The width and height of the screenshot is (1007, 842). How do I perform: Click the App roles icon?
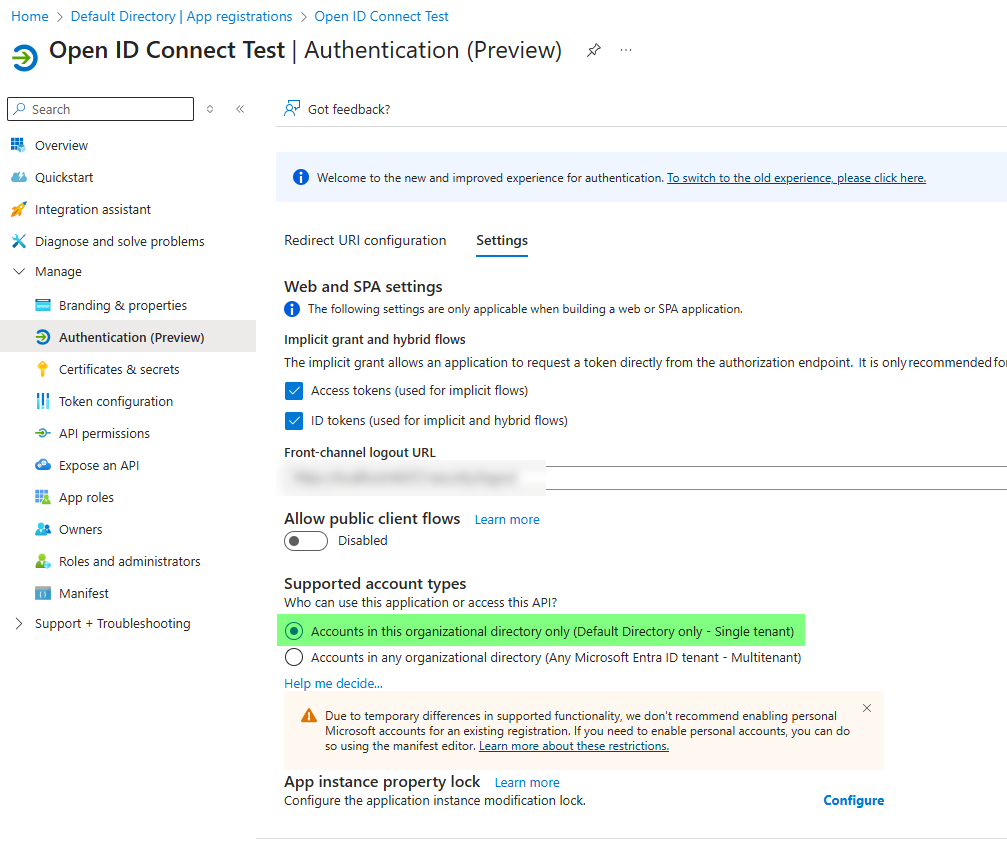pyautogui.click(x=42, y=497)
